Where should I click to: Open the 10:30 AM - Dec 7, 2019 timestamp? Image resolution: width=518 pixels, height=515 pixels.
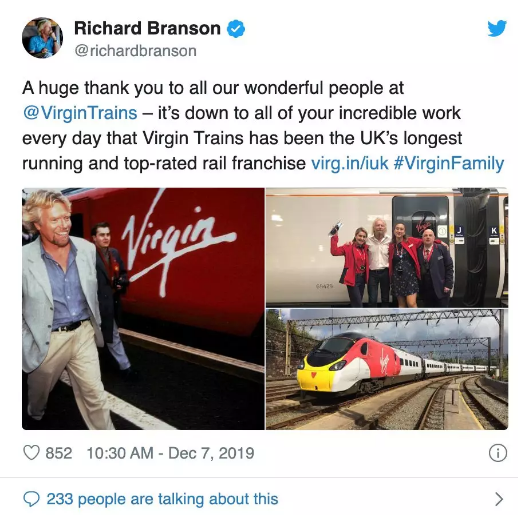tap(170, 453)
